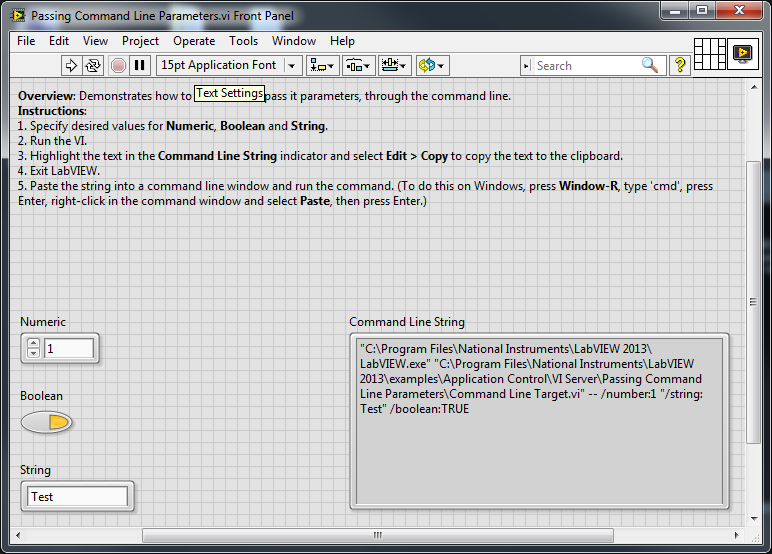Open the Project menu
Viewport: 772px width, 554px height.
(140, 41)
